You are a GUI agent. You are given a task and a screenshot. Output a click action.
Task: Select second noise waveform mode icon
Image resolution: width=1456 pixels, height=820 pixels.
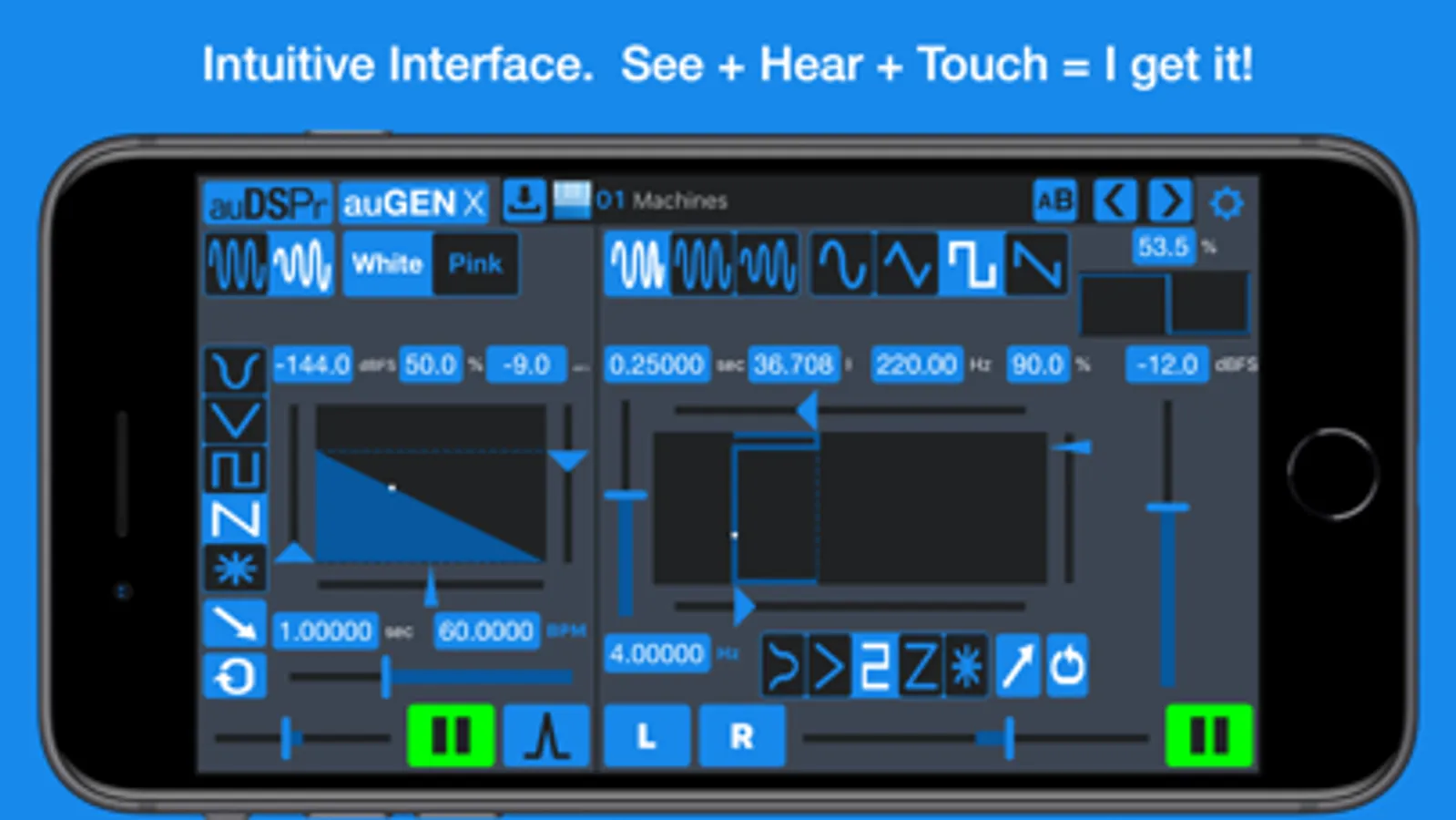point(301,264)
